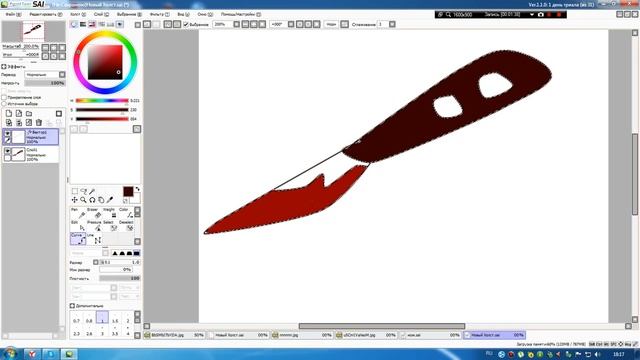Open the Слой menu
Viewport: 640px width, 360px height.
[x=101, y=14]
